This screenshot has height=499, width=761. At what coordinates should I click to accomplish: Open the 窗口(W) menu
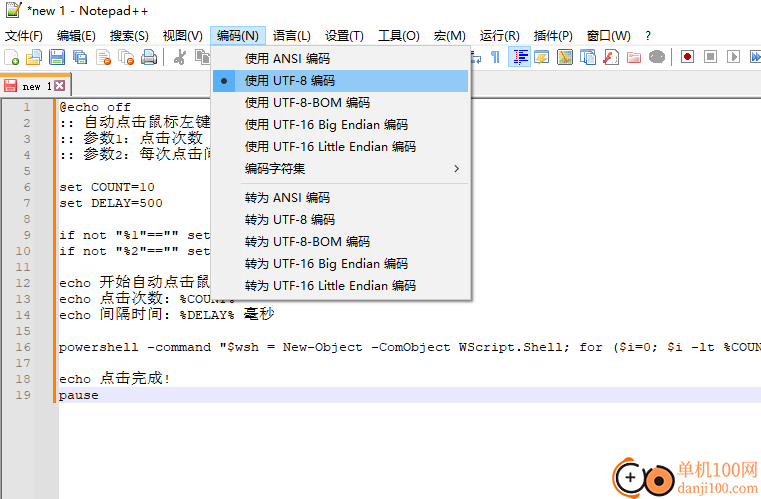(609, 36)
